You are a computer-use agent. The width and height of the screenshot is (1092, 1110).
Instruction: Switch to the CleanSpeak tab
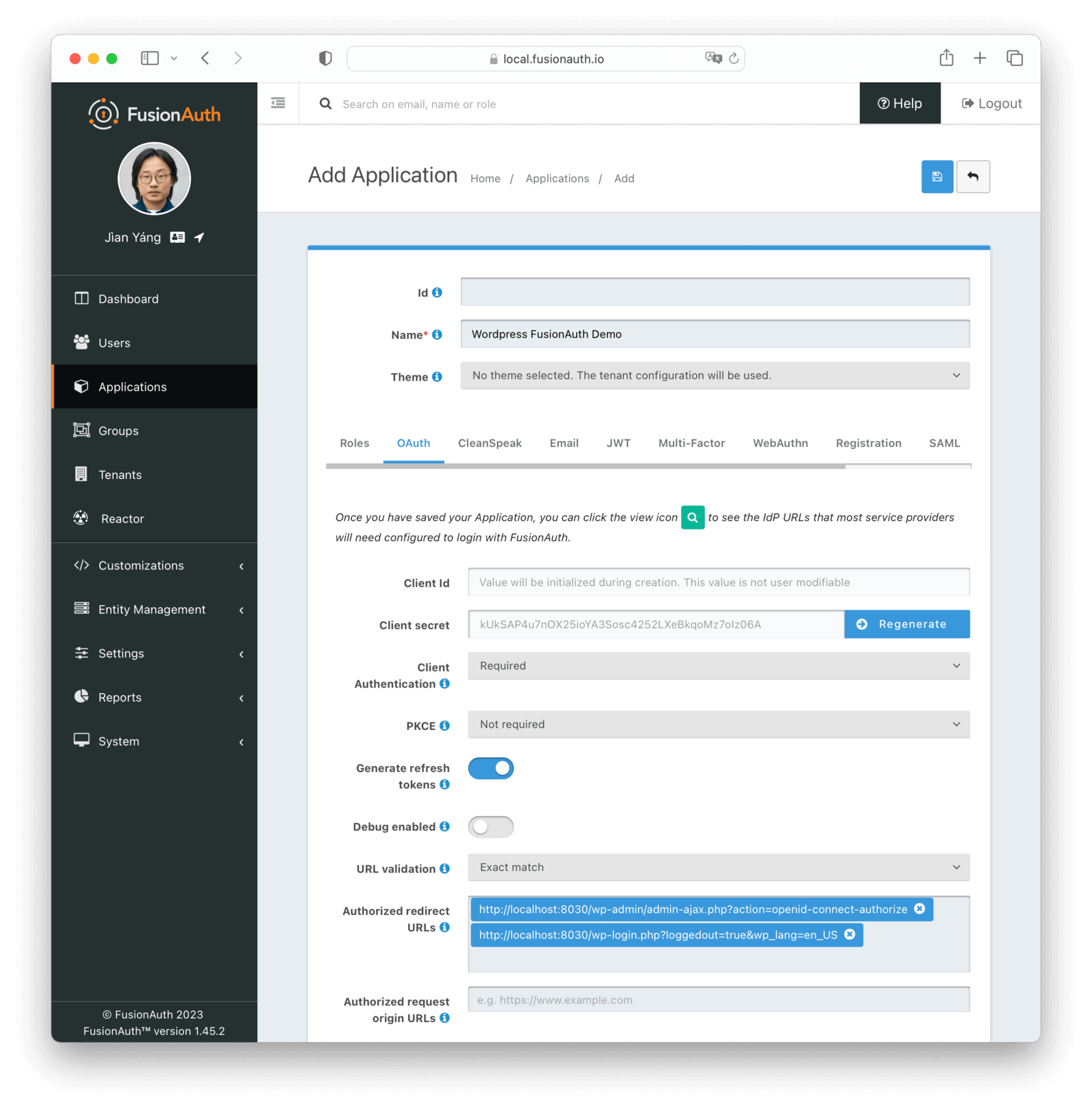pyautogui.click(x=489, y=443)
